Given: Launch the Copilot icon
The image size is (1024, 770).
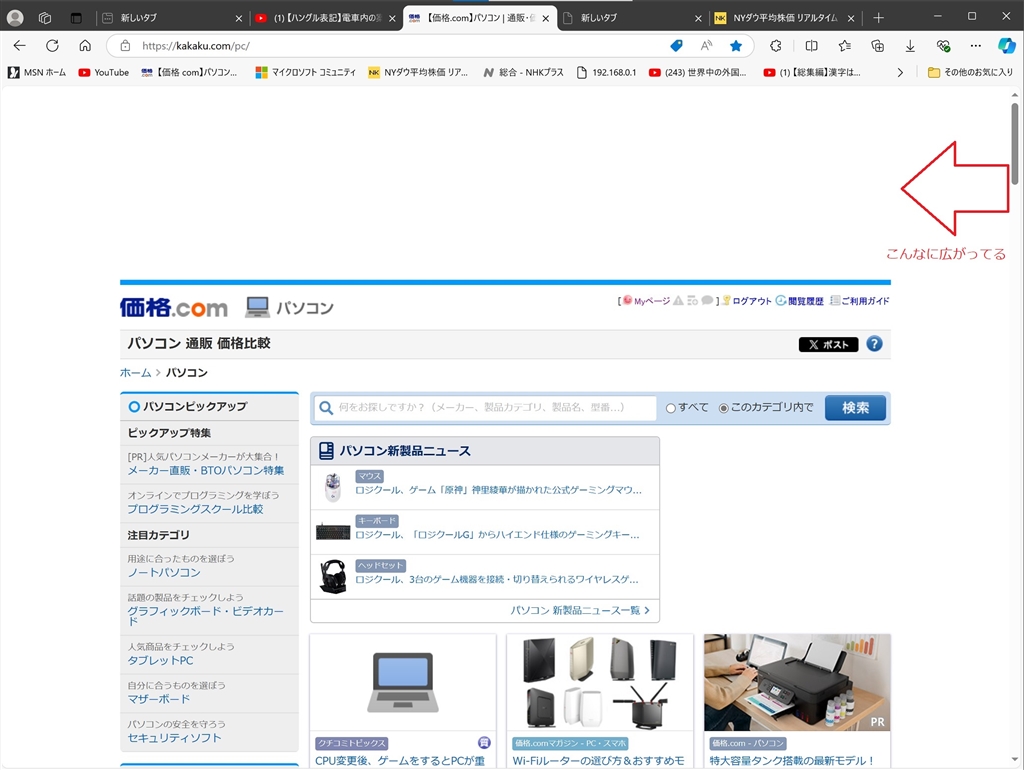Looking at the screenshot, I should [1006, 46].
